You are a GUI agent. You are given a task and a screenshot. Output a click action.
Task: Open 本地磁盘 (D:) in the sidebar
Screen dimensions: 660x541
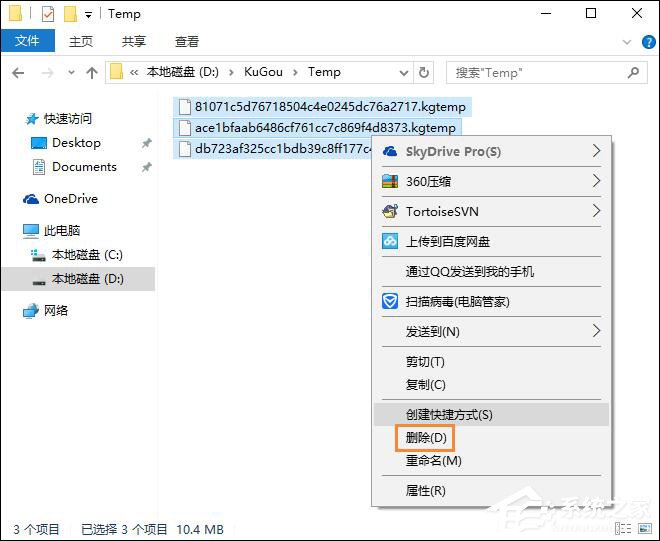pos(78,279)
